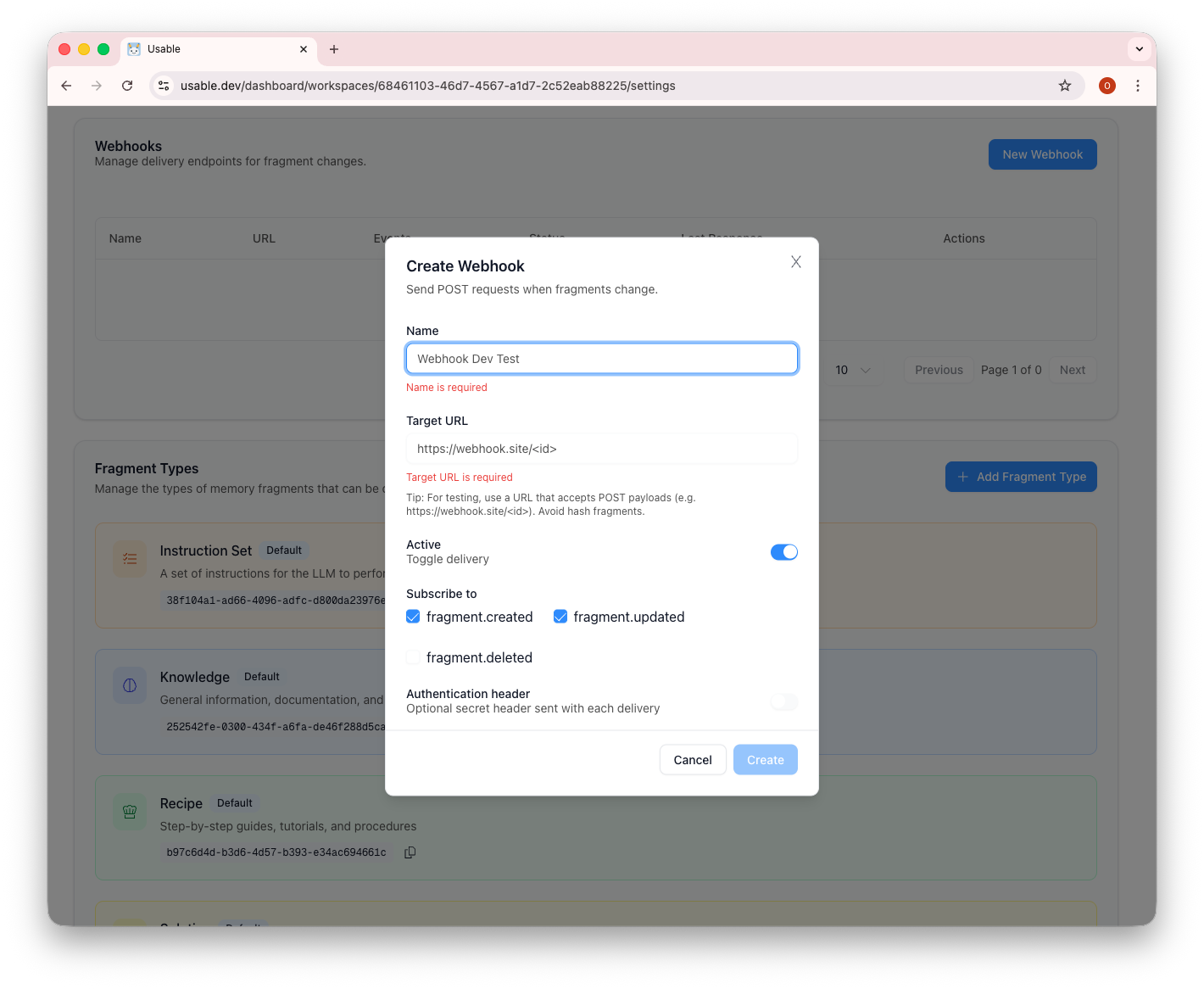Reload the usable.dev page
This screenshot has width=1204, height=989.
(x=127, y=86)
